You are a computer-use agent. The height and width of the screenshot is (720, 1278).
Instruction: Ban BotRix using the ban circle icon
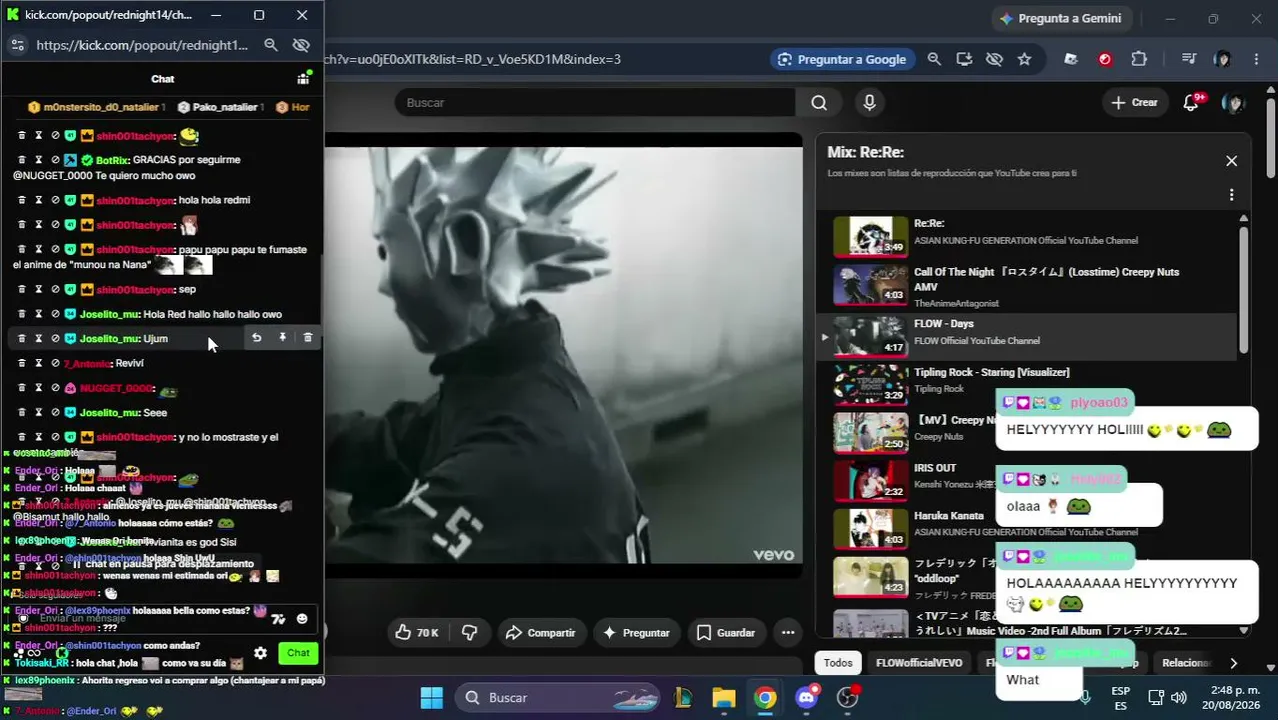[54, 160]
